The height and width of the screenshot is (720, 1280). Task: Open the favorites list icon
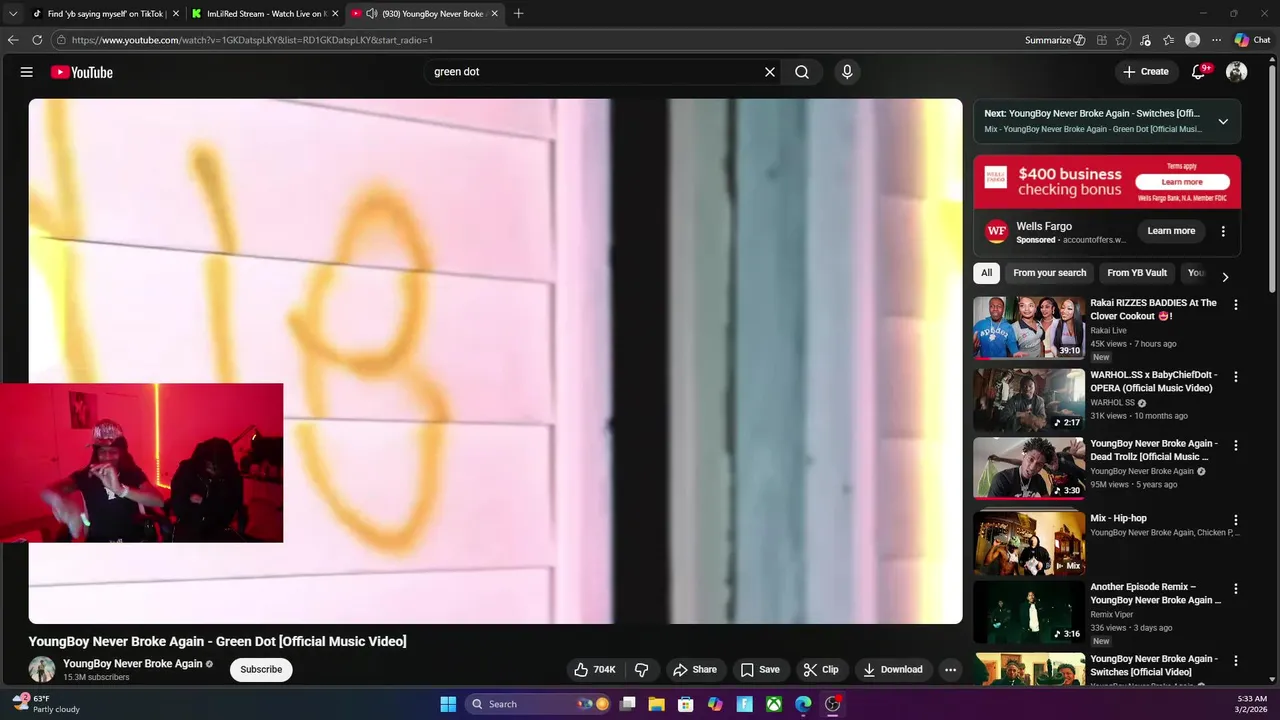tap(1169, 40)
